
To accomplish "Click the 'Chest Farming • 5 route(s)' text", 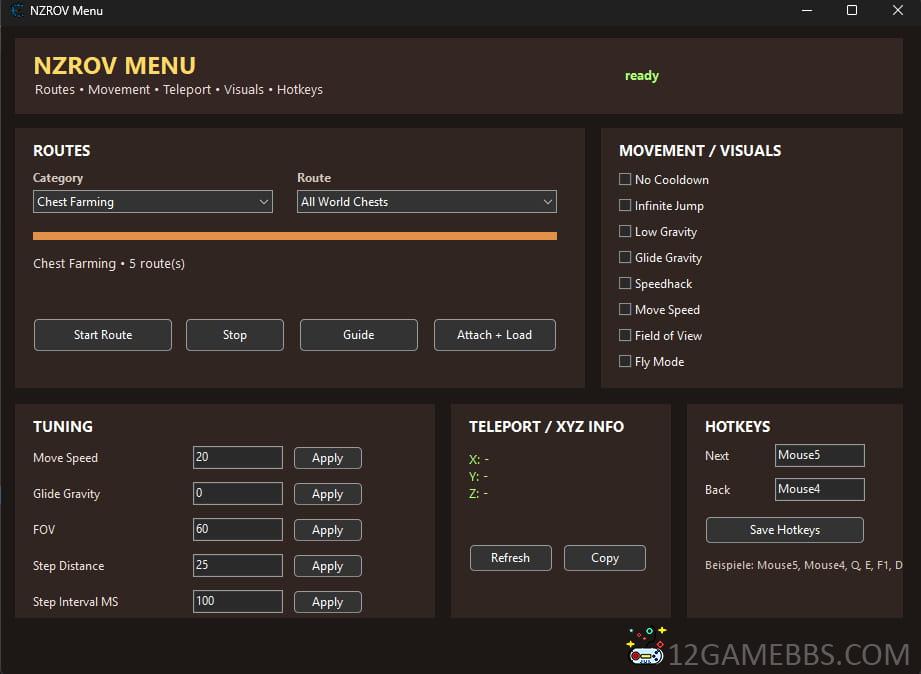I will pos(109,264).
